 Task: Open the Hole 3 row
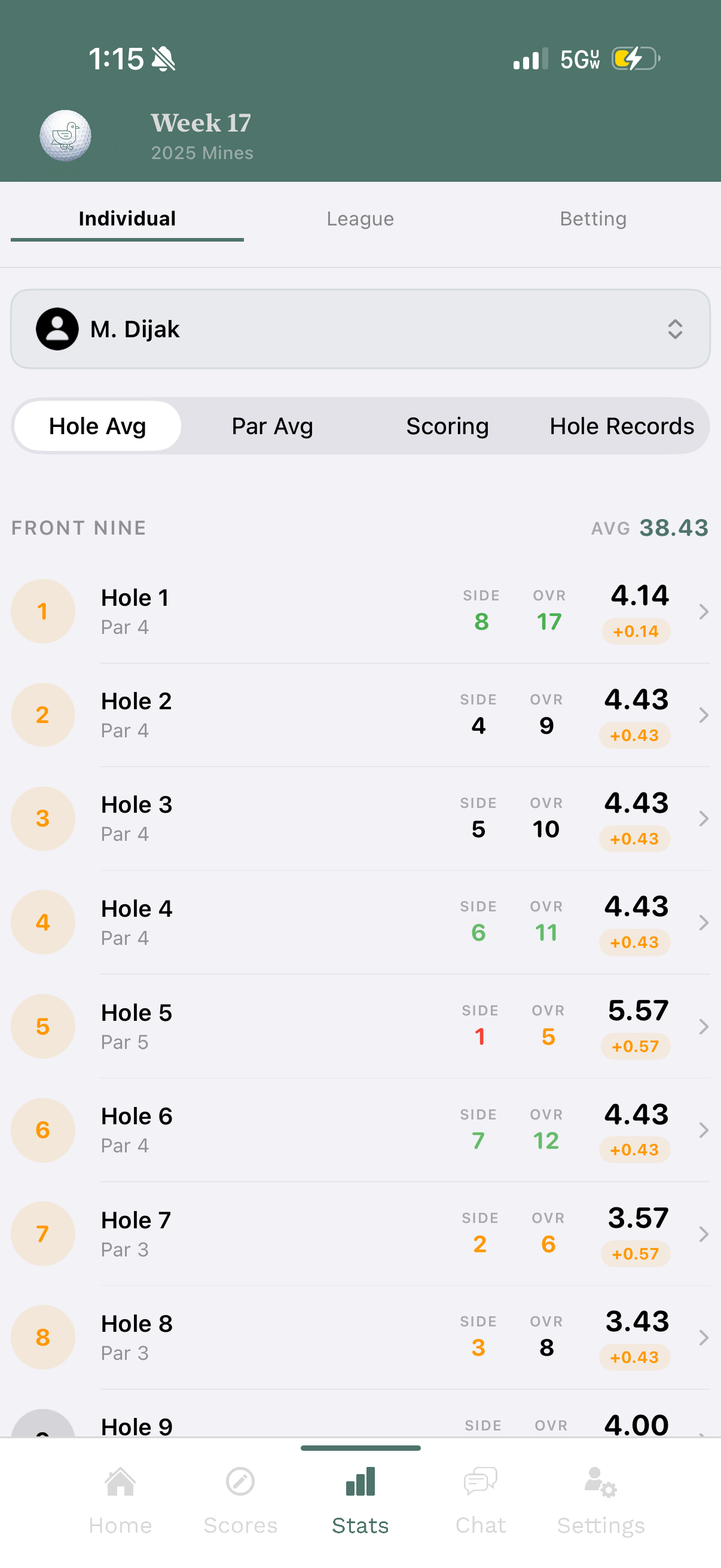360,819
